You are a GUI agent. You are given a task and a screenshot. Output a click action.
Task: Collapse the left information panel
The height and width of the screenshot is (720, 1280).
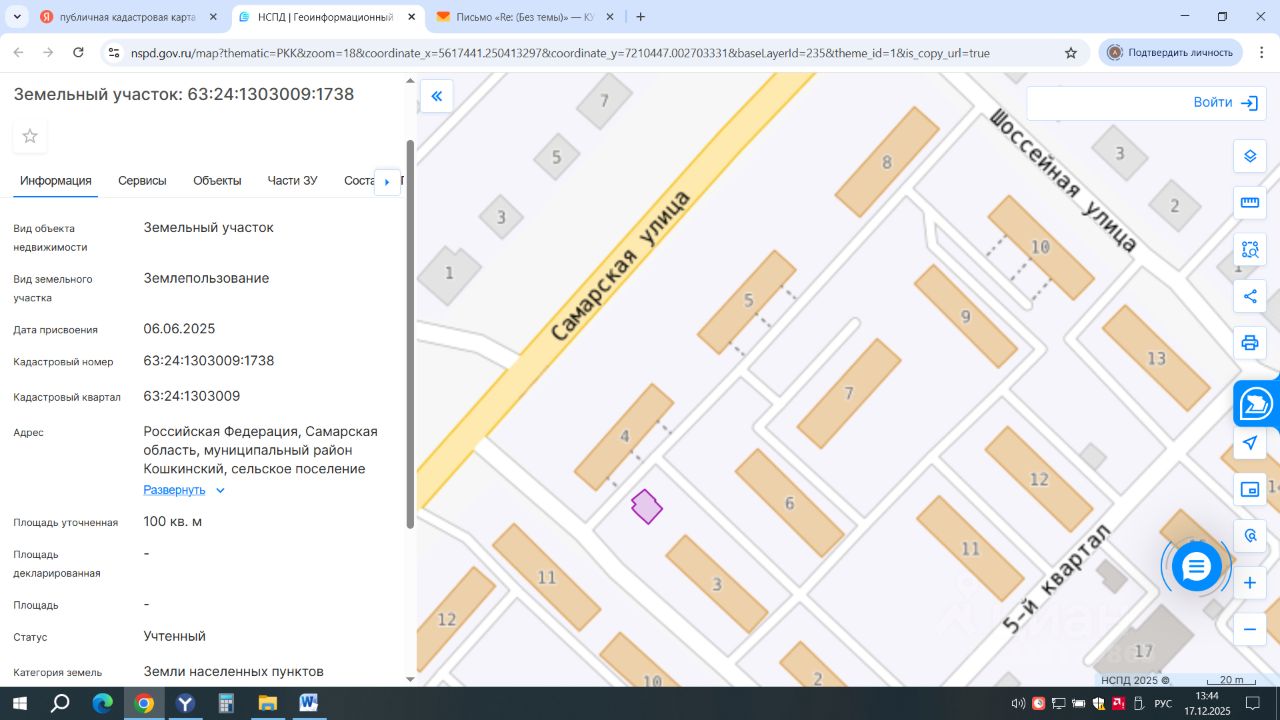coord(437,96)
